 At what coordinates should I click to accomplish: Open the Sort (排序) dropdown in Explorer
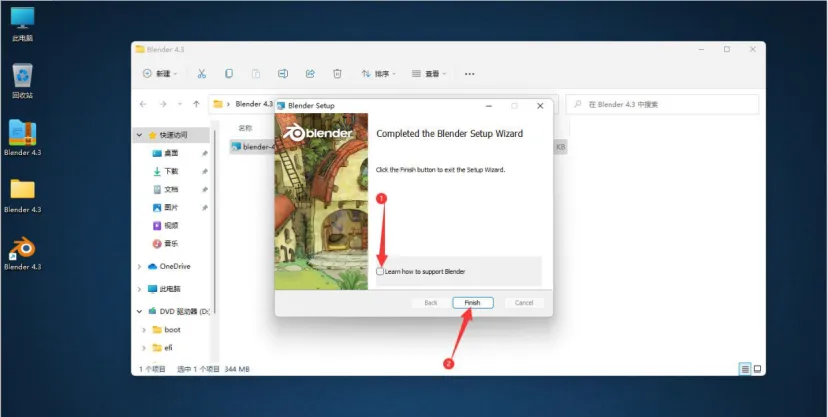(x=379, y=74)
